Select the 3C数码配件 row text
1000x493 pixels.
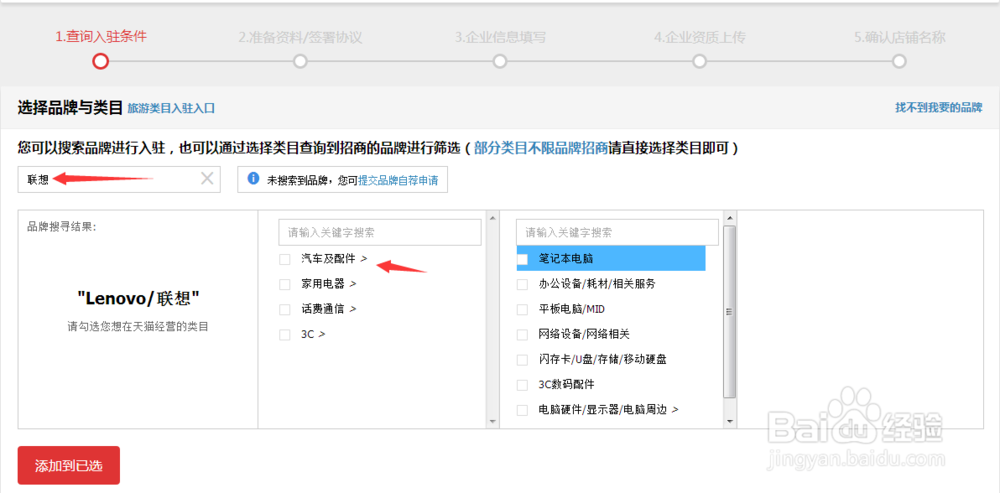(566, 385)
